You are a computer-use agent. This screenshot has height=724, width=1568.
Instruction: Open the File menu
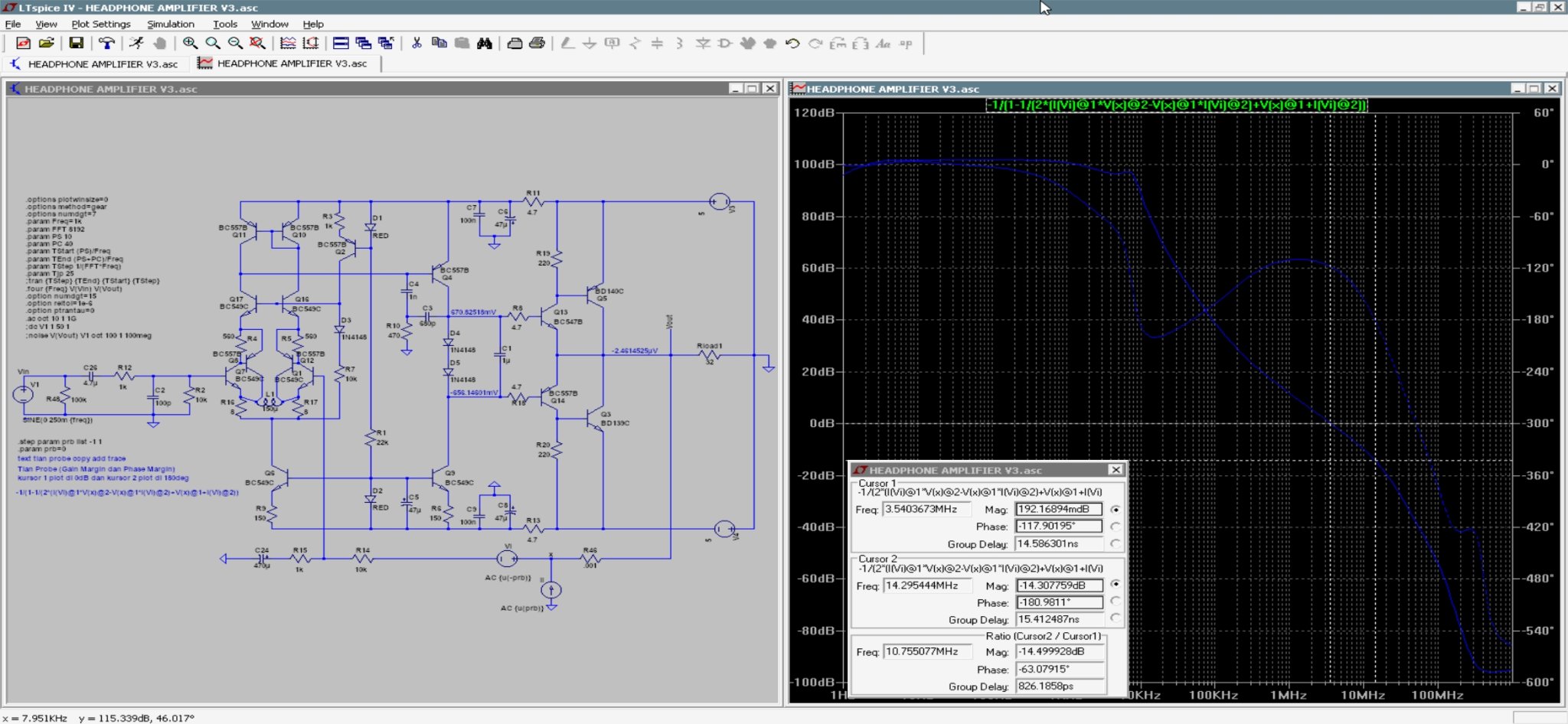coord(13,24)
